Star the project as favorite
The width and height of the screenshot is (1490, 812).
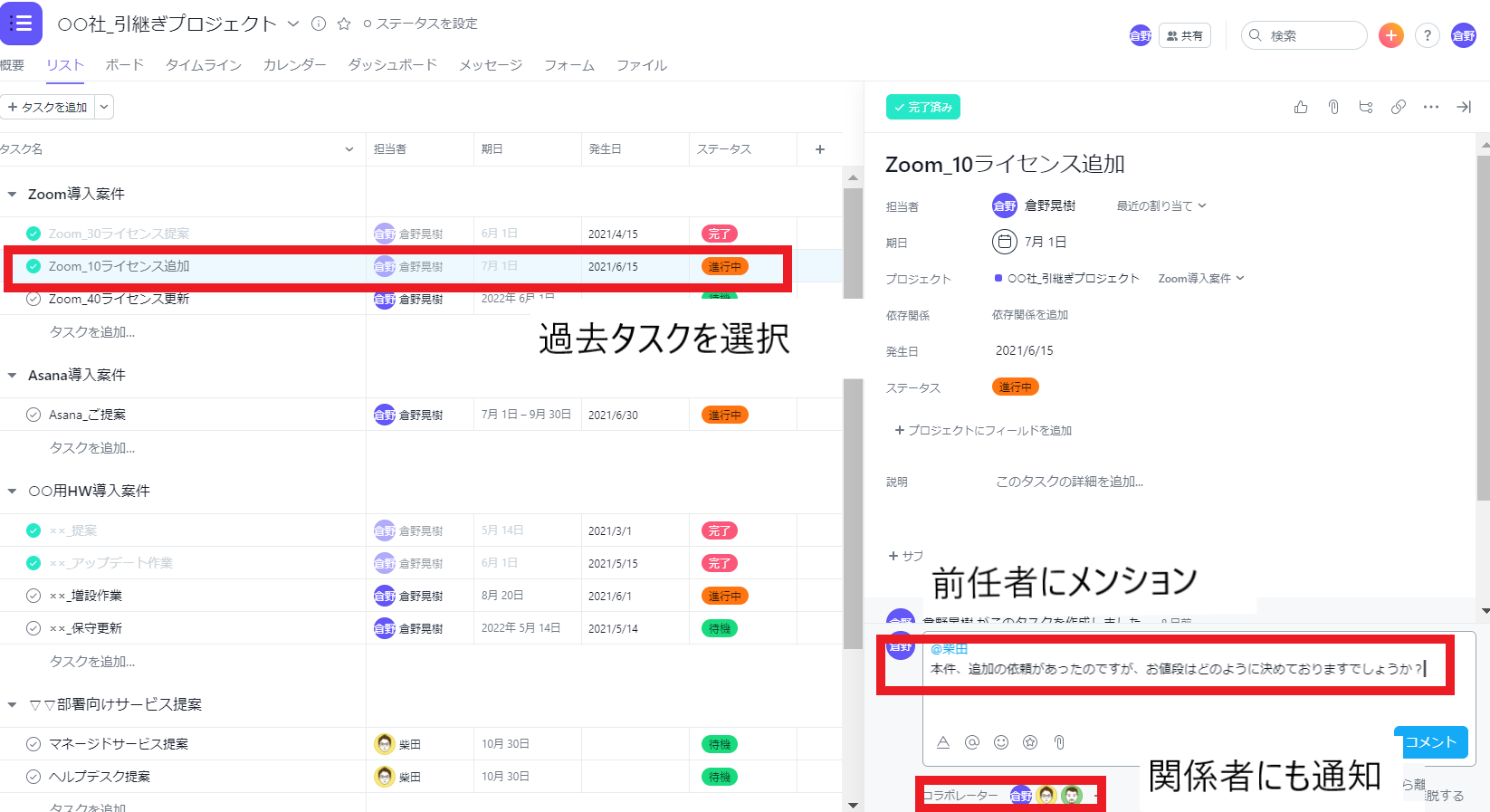(x=344, y=24)
